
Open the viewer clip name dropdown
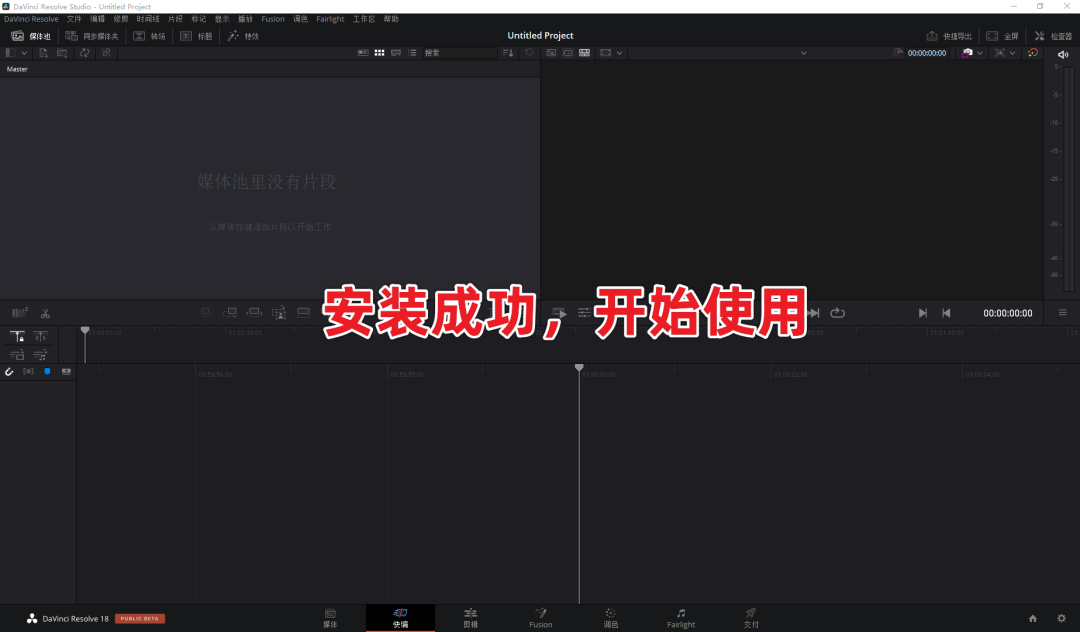[803, 53]
